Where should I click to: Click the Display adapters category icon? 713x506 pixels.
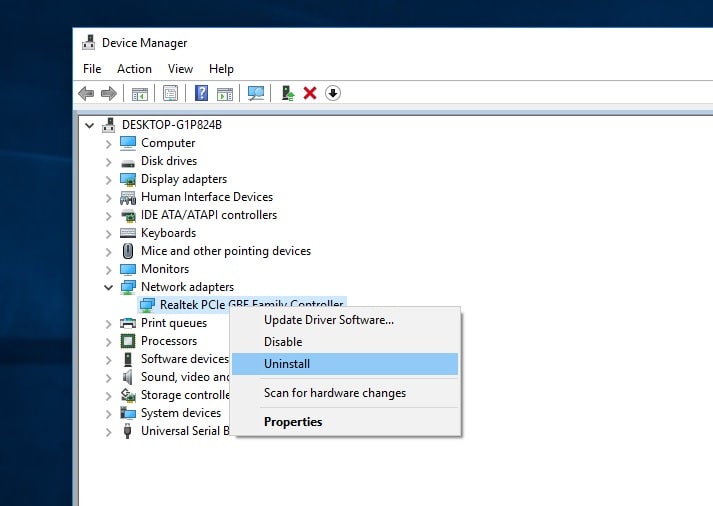[x=128, y=179]
